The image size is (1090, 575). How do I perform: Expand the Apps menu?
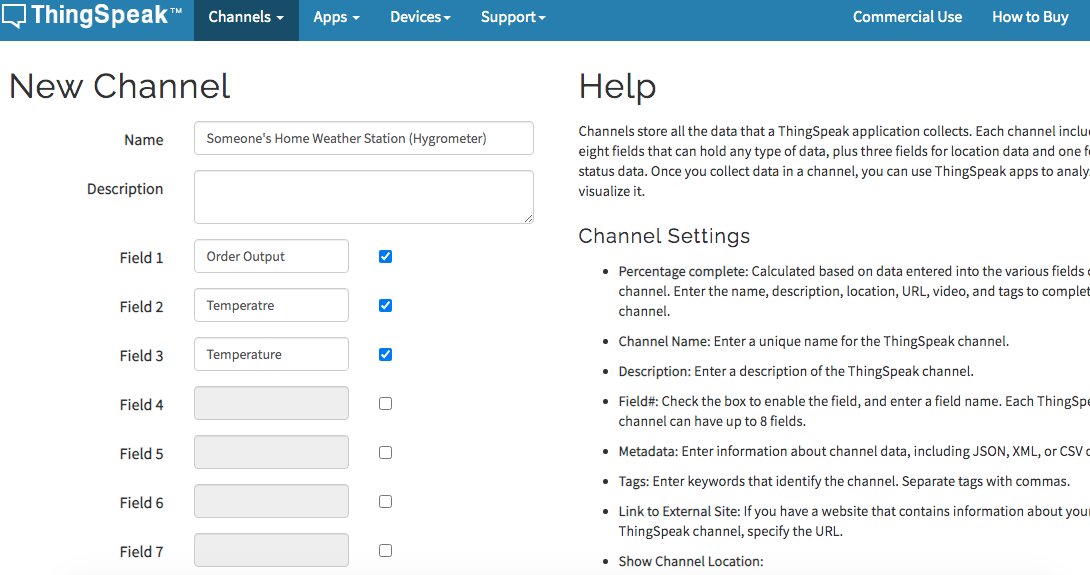336,17
